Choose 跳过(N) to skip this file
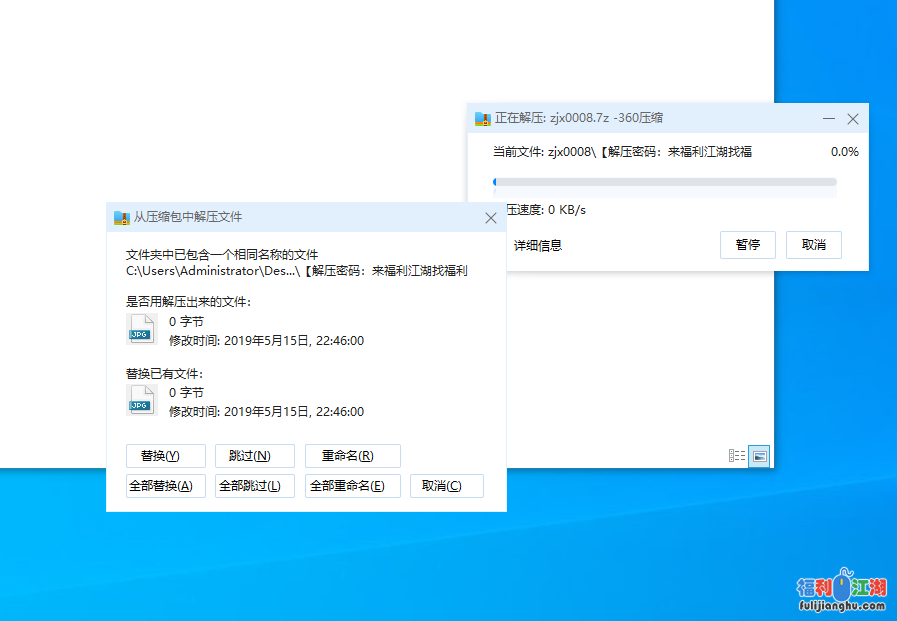The height and width of the screenshot is (621, 897). click(x=254, y=456)
